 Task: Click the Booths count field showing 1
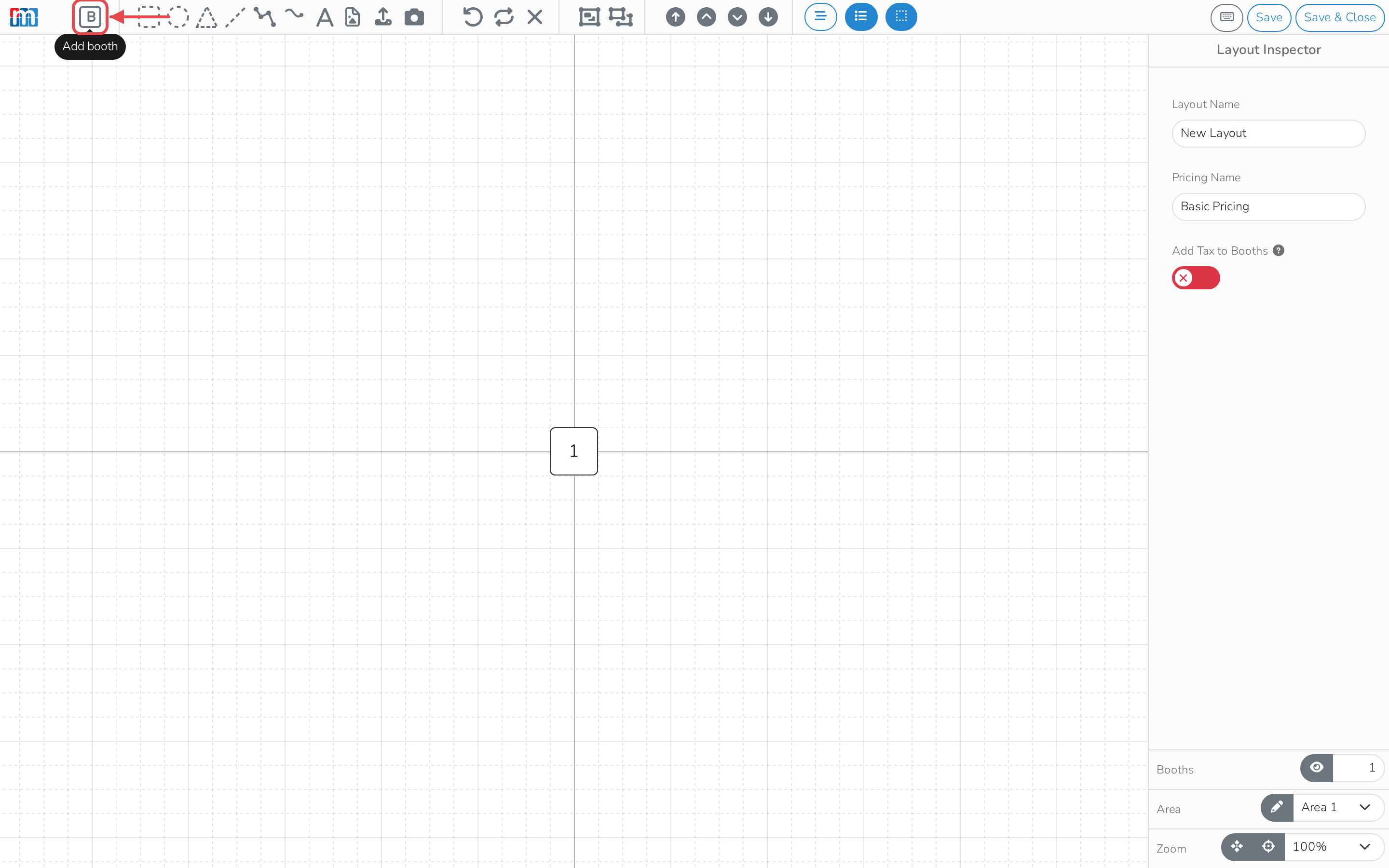tap(1359, 768)
